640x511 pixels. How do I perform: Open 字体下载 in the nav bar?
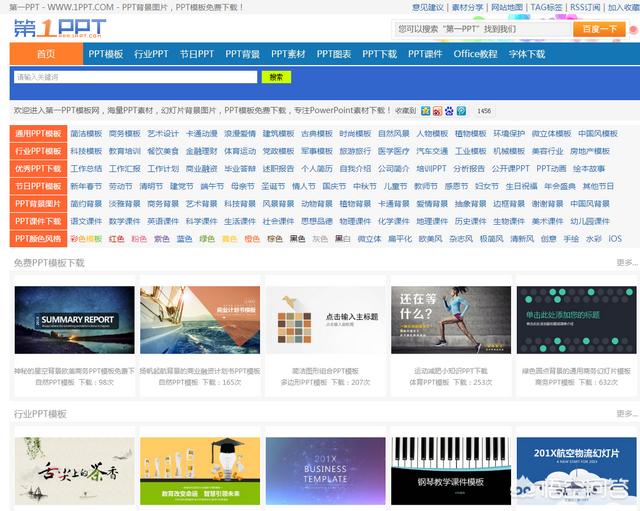pyautogui.click(x=527, y=54)
